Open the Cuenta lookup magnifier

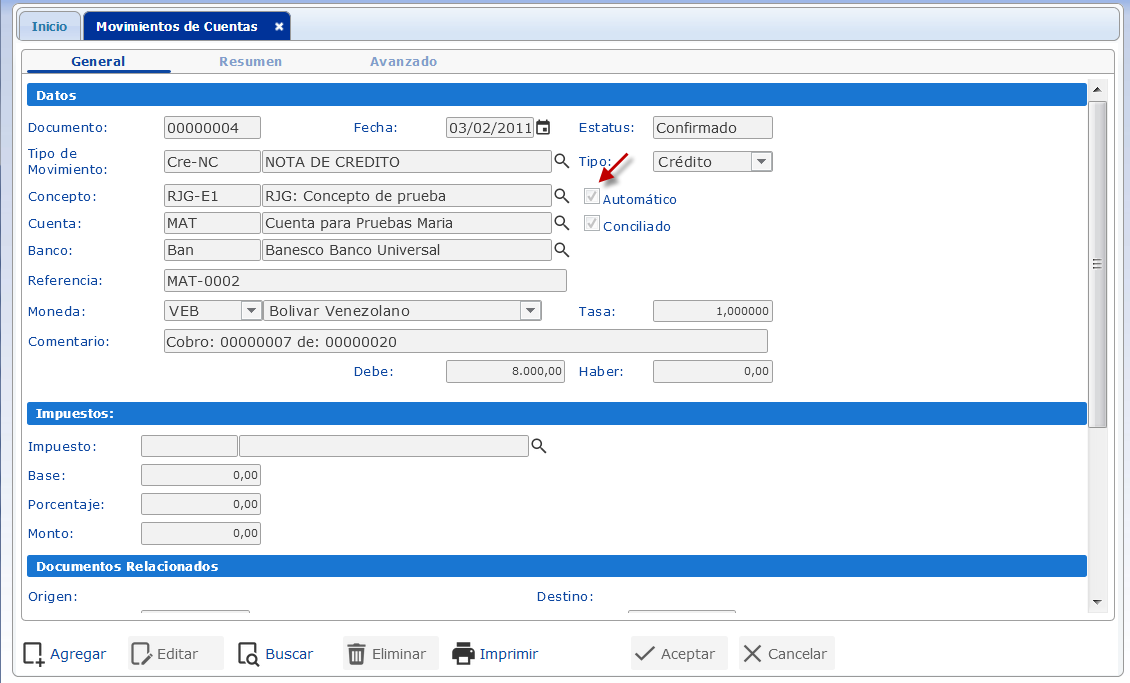[x=561, y=222]
